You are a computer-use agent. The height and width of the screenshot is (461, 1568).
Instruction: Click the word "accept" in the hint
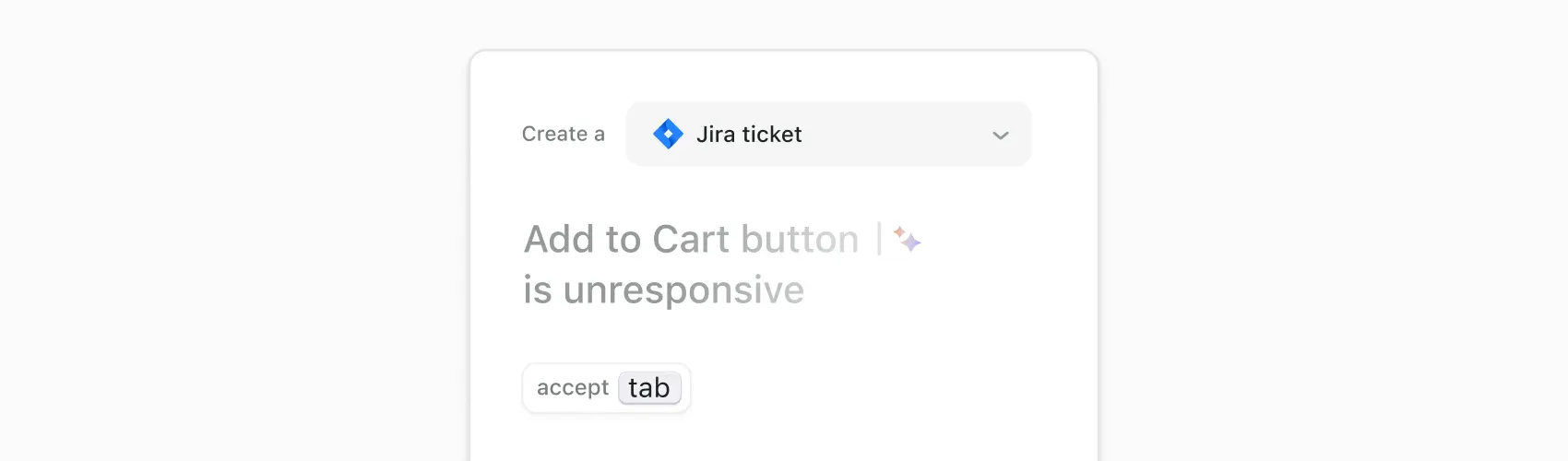coord(573,388)
